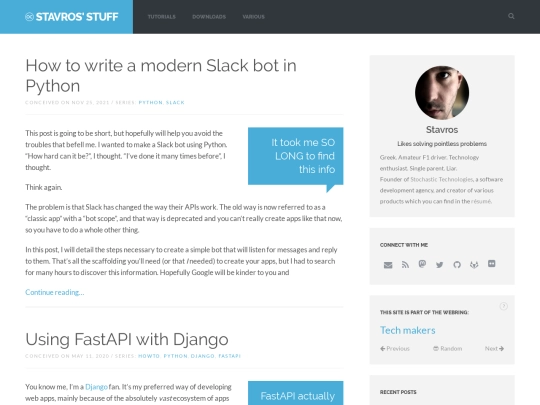
Task: Click the Django link in FastAPI excerpt
Action: coord(96,387)
